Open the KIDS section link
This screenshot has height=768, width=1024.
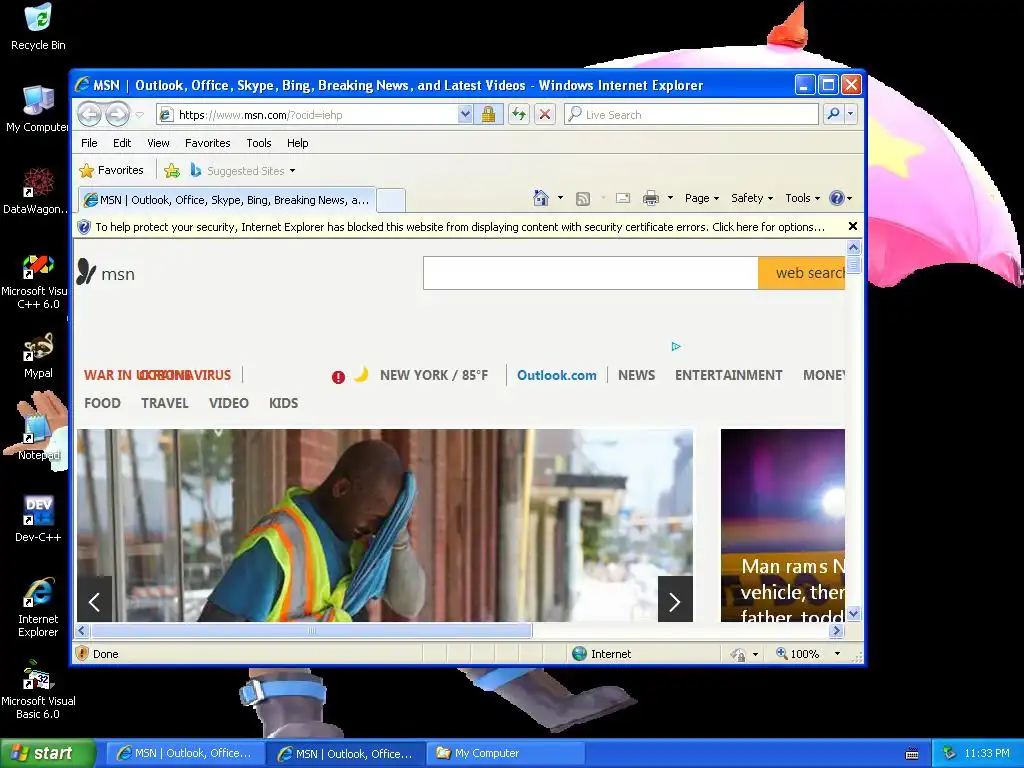point(283,403)
